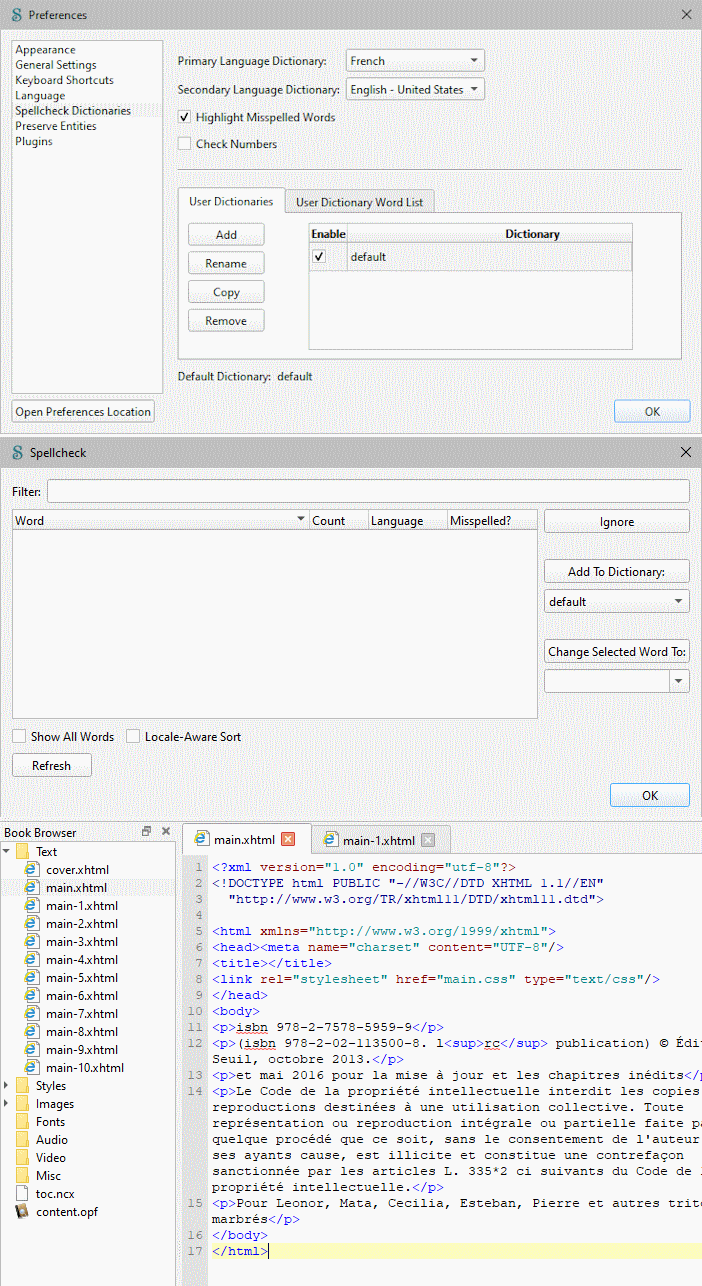Enable the Check Numbers checkbox
Image resolution: width=702 pixels, height=1286 pixels.
click(x=184, y=144)
